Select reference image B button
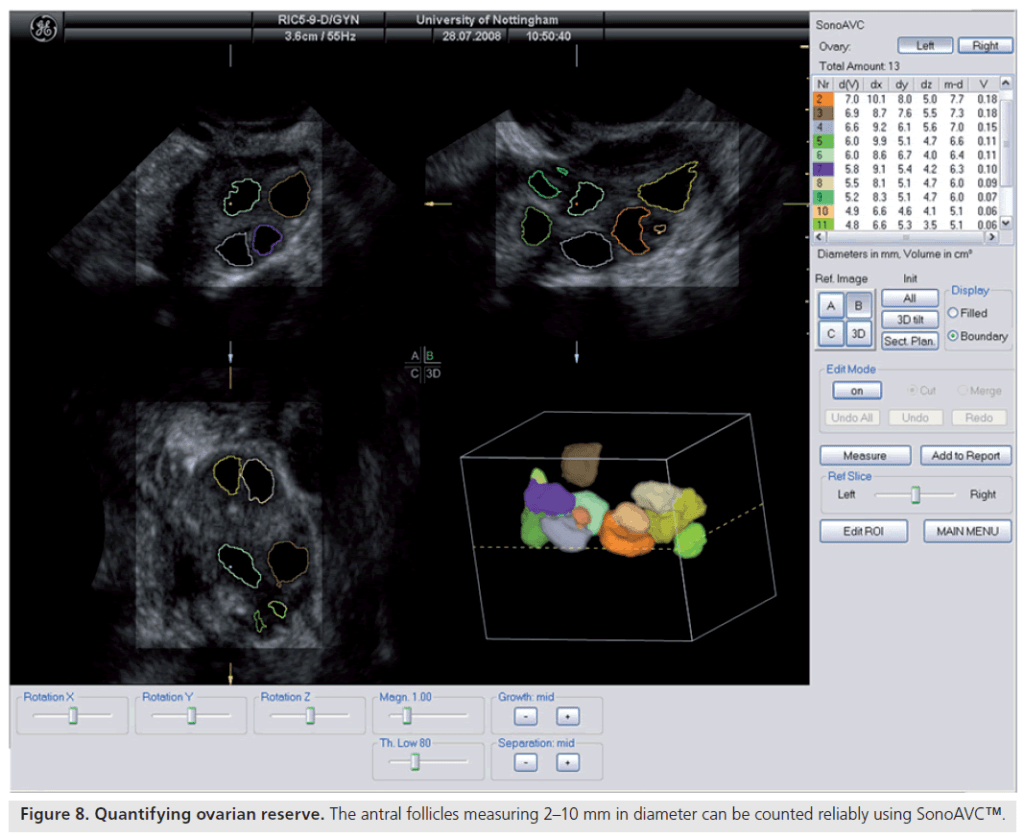 point(858,306)
